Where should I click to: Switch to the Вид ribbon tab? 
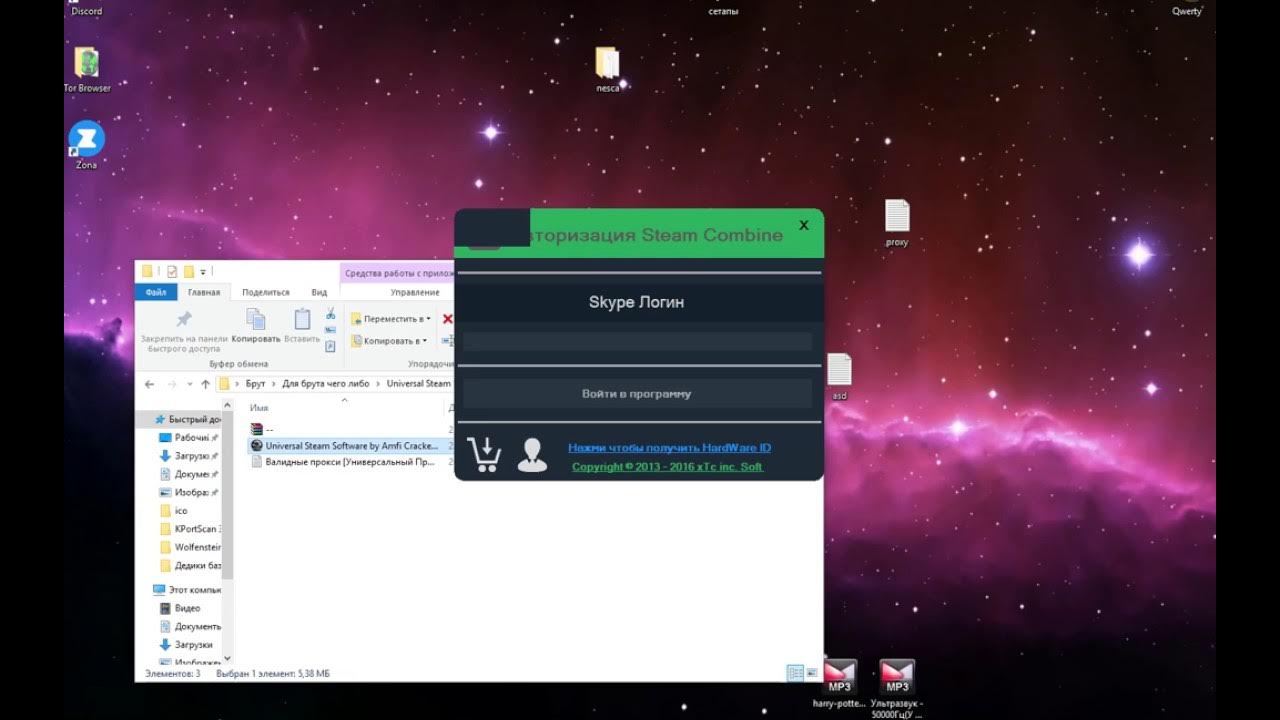tap(319, 292)
